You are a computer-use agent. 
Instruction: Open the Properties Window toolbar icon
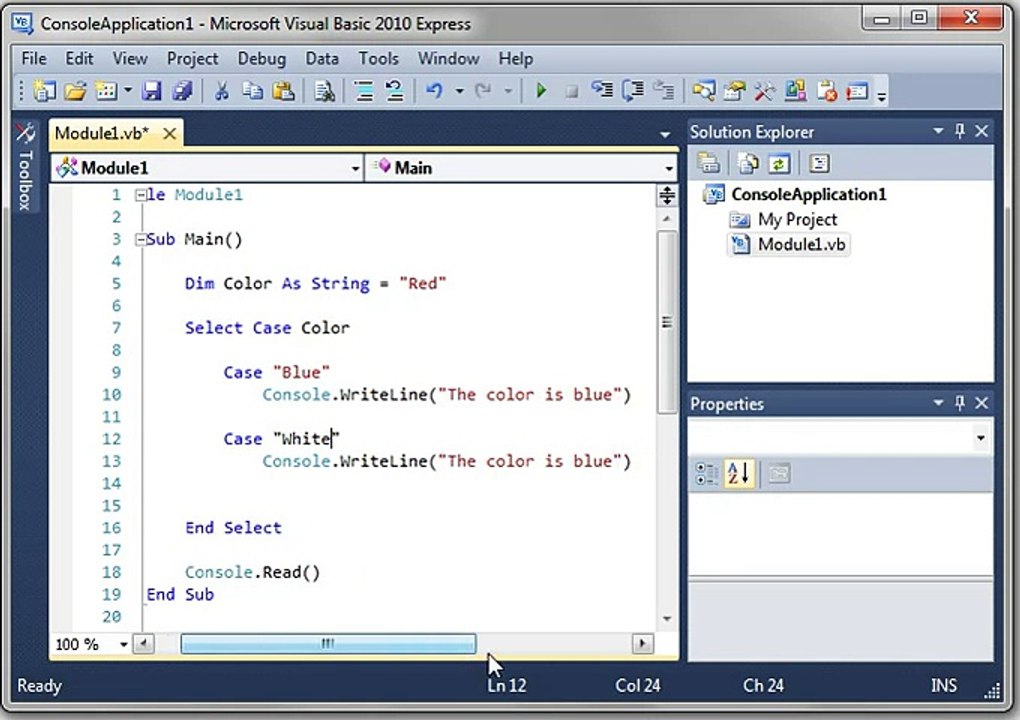(x=734, y=91)
